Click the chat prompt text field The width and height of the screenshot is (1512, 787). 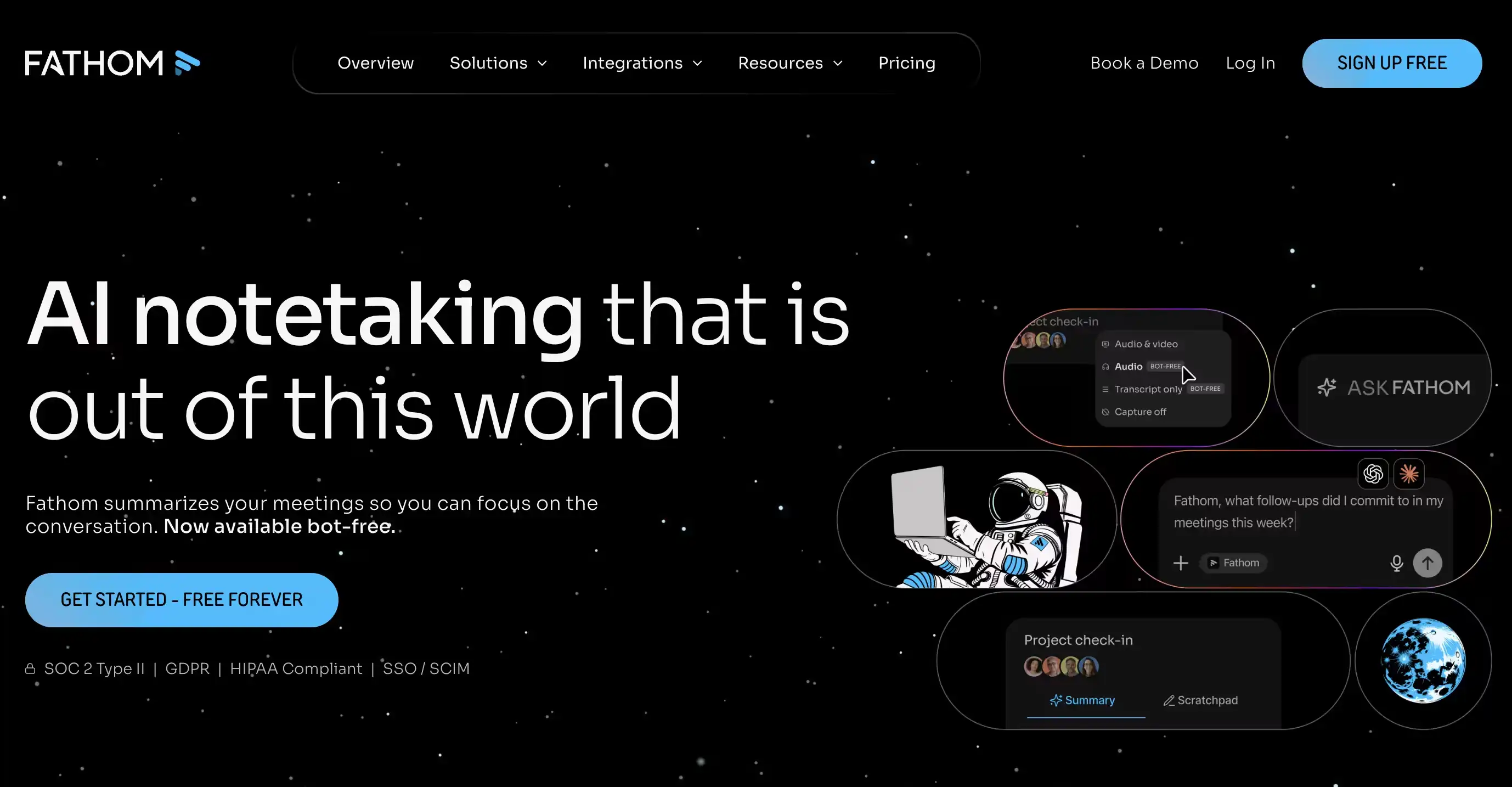1308,511
